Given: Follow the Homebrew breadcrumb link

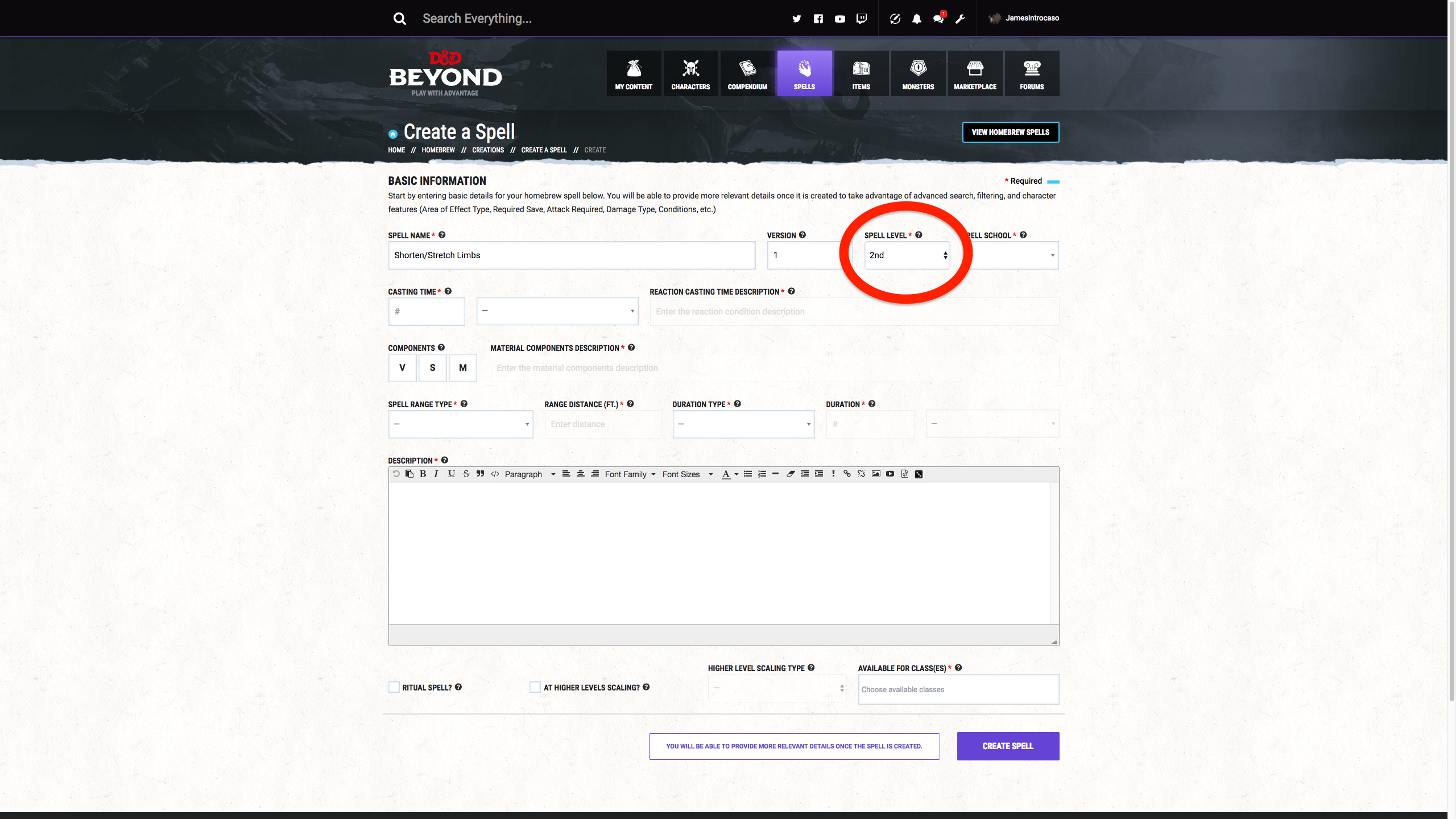Looking at the screenshot, I should pyautogui.click(x=438, y=150).
